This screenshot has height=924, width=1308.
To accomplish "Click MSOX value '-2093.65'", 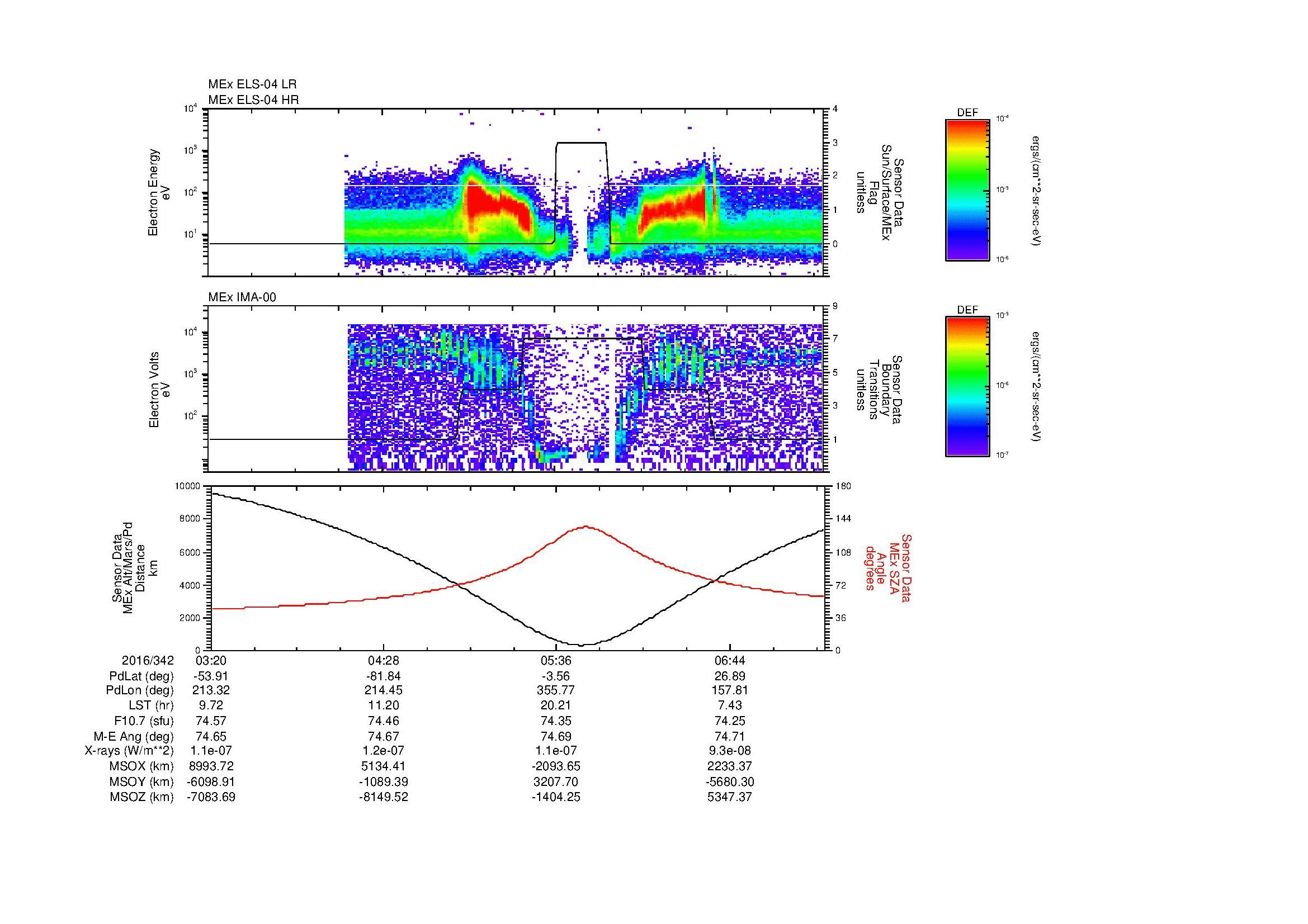I will tap(556, 766).
